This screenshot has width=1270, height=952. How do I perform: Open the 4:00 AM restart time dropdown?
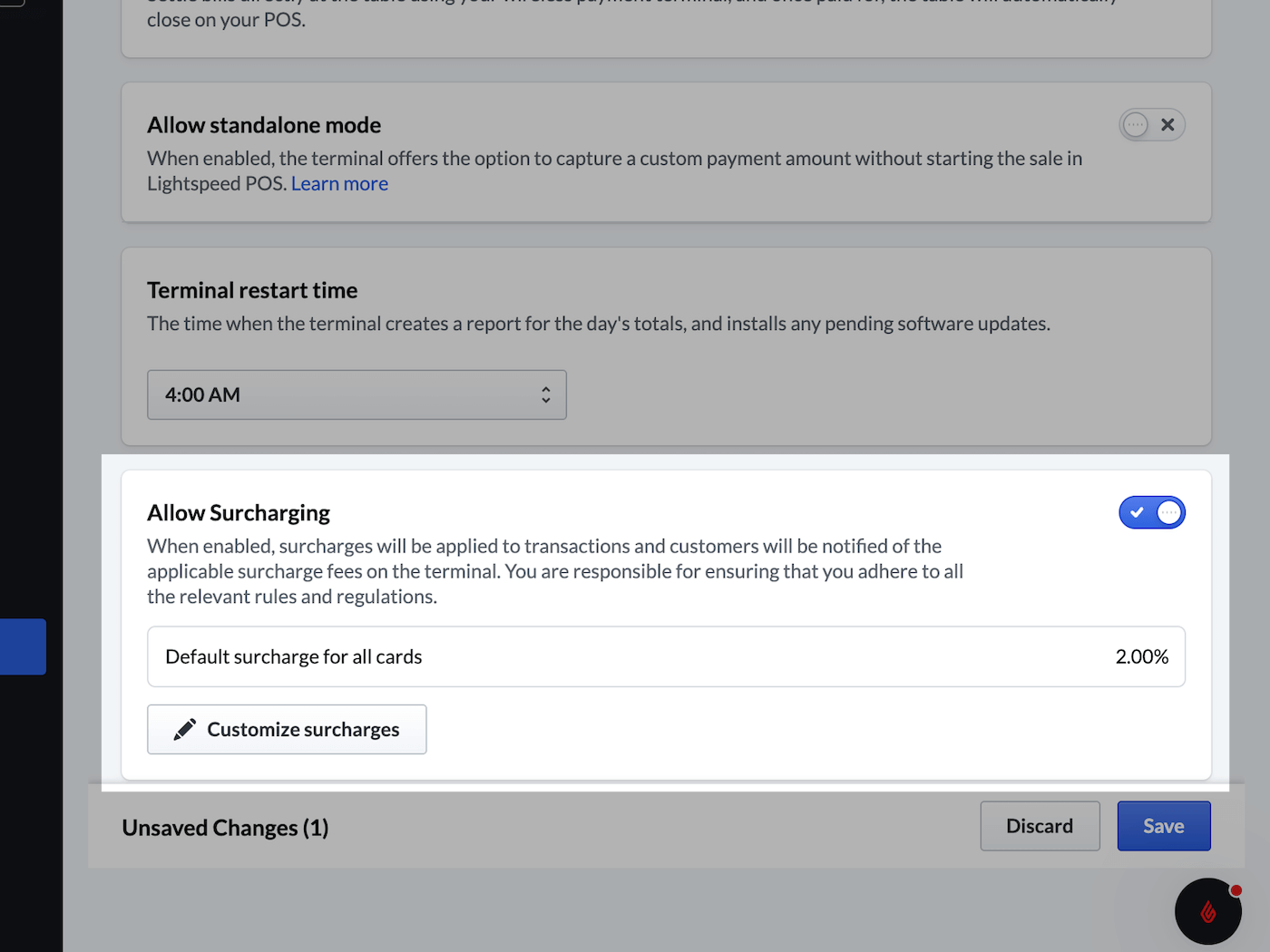tap(357, 395)
